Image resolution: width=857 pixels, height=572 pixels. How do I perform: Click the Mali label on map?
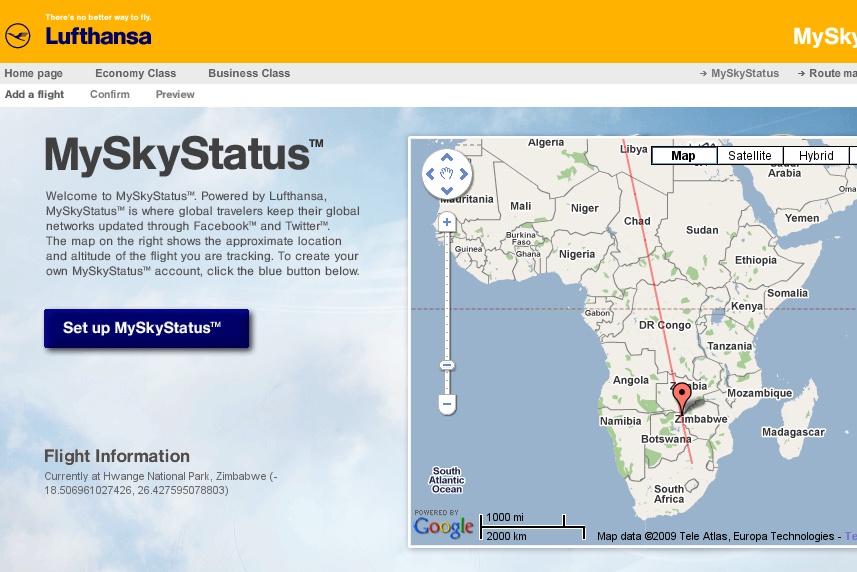pyautogui.click(x=520, y=206)
